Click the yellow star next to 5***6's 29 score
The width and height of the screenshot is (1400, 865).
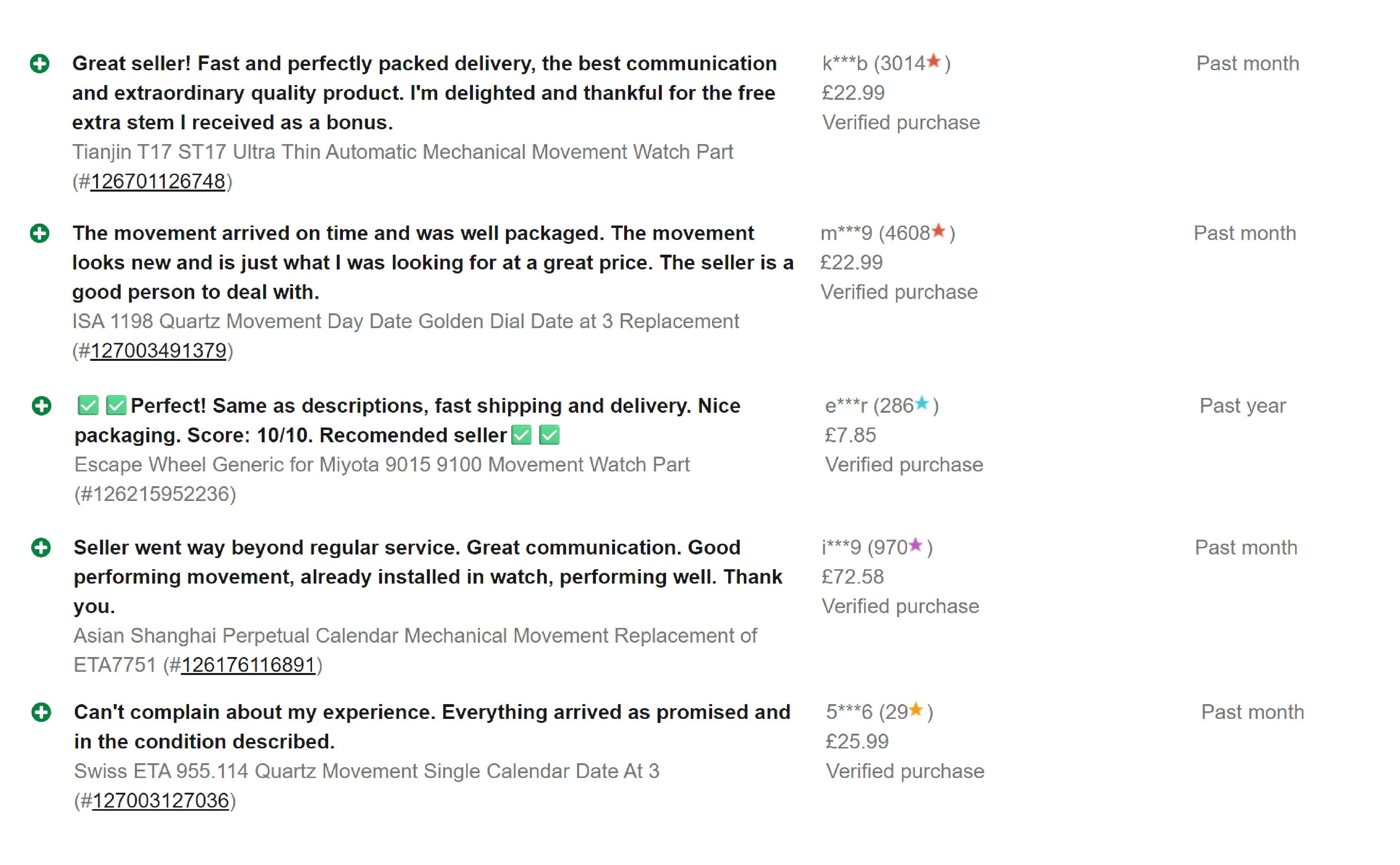(916, 710)
